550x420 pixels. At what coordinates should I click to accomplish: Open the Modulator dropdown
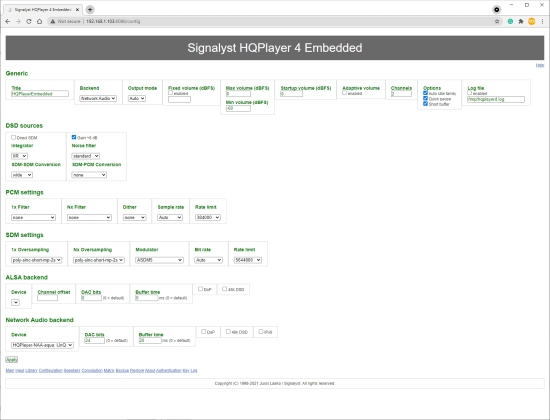point(159,260)
